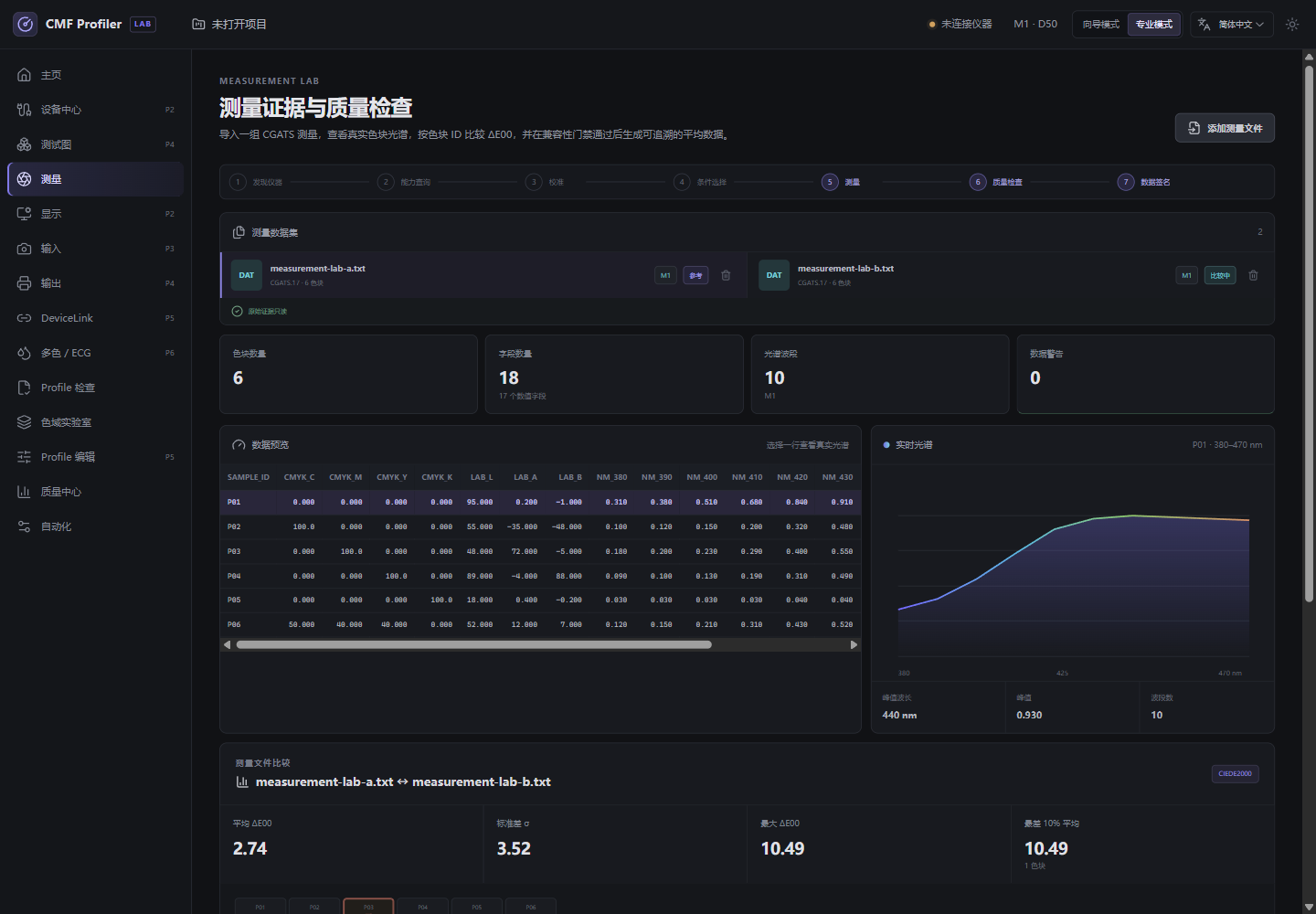Open the 未打开项目 project selector

click(229, 25)
